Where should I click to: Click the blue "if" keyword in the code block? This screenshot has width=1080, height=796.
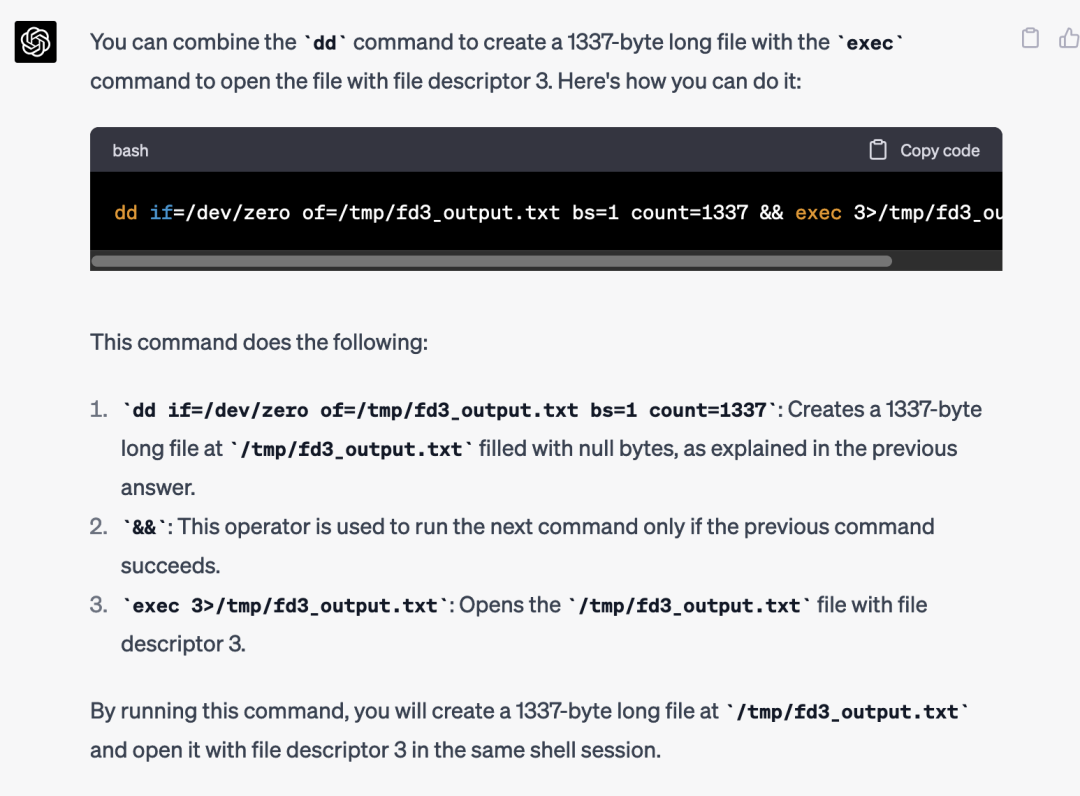coord(161,213)
